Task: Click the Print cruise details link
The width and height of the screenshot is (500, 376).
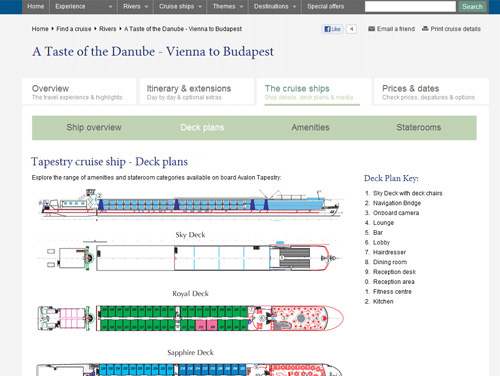Action: click(x=455, y=29)
